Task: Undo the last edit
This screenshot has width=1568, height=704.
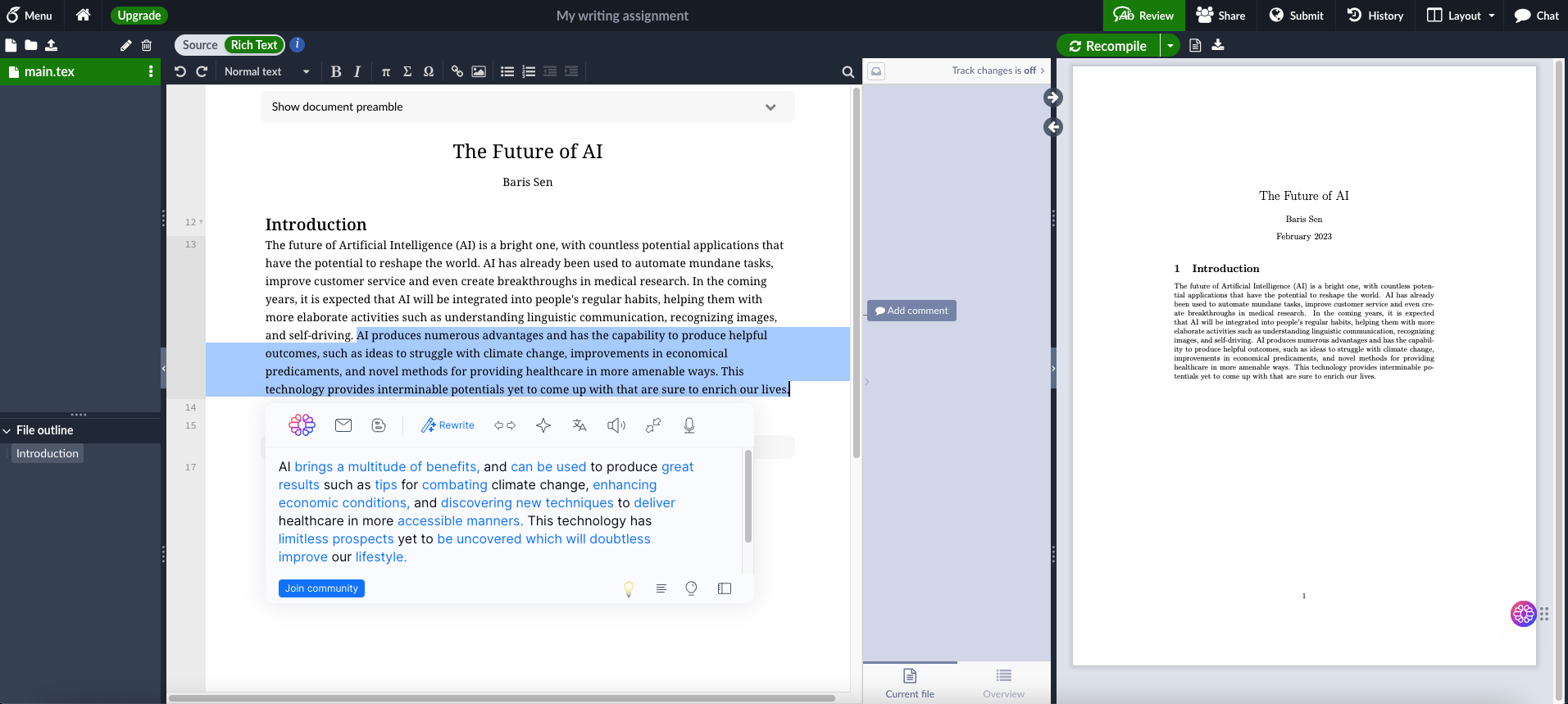Action: 180,71
